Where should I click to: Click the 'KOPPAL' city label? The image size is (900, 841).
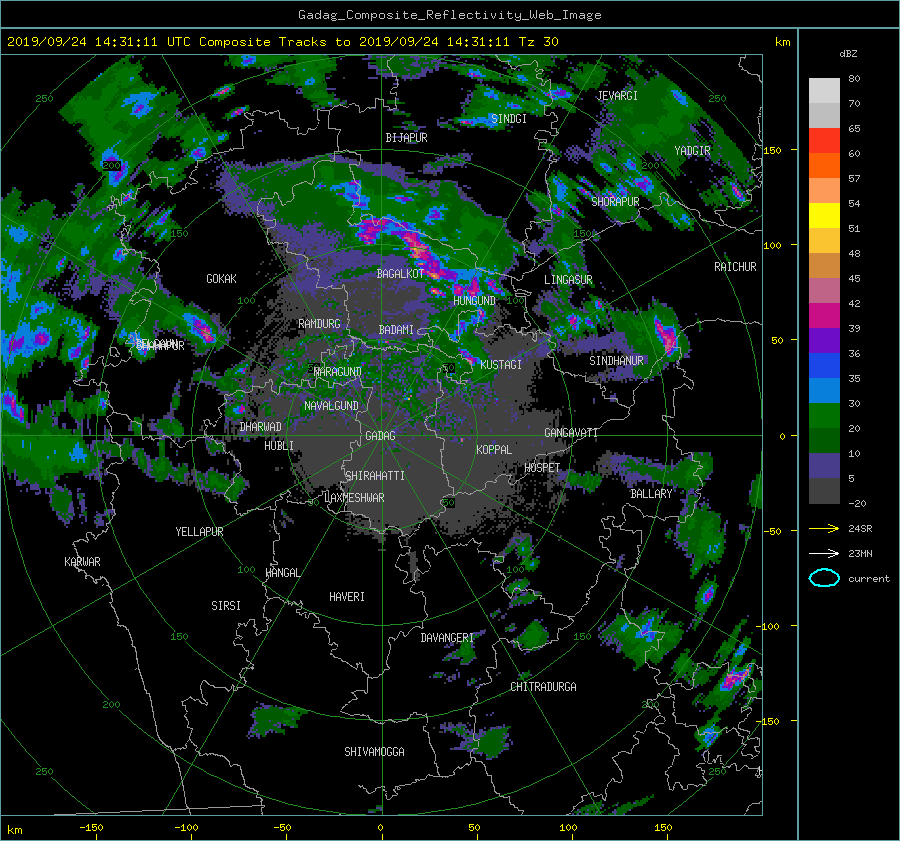point(494,450)
